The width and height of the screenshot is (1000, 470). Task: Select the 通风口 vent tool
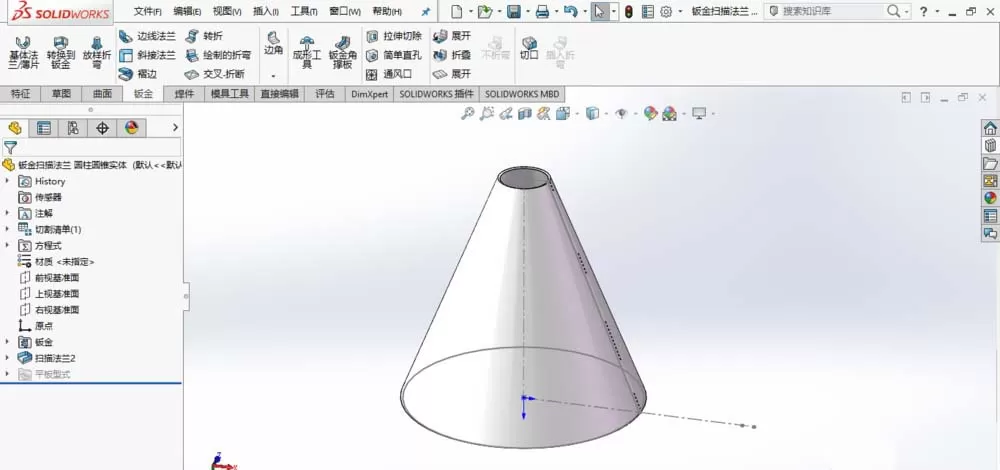pos(389,74)
